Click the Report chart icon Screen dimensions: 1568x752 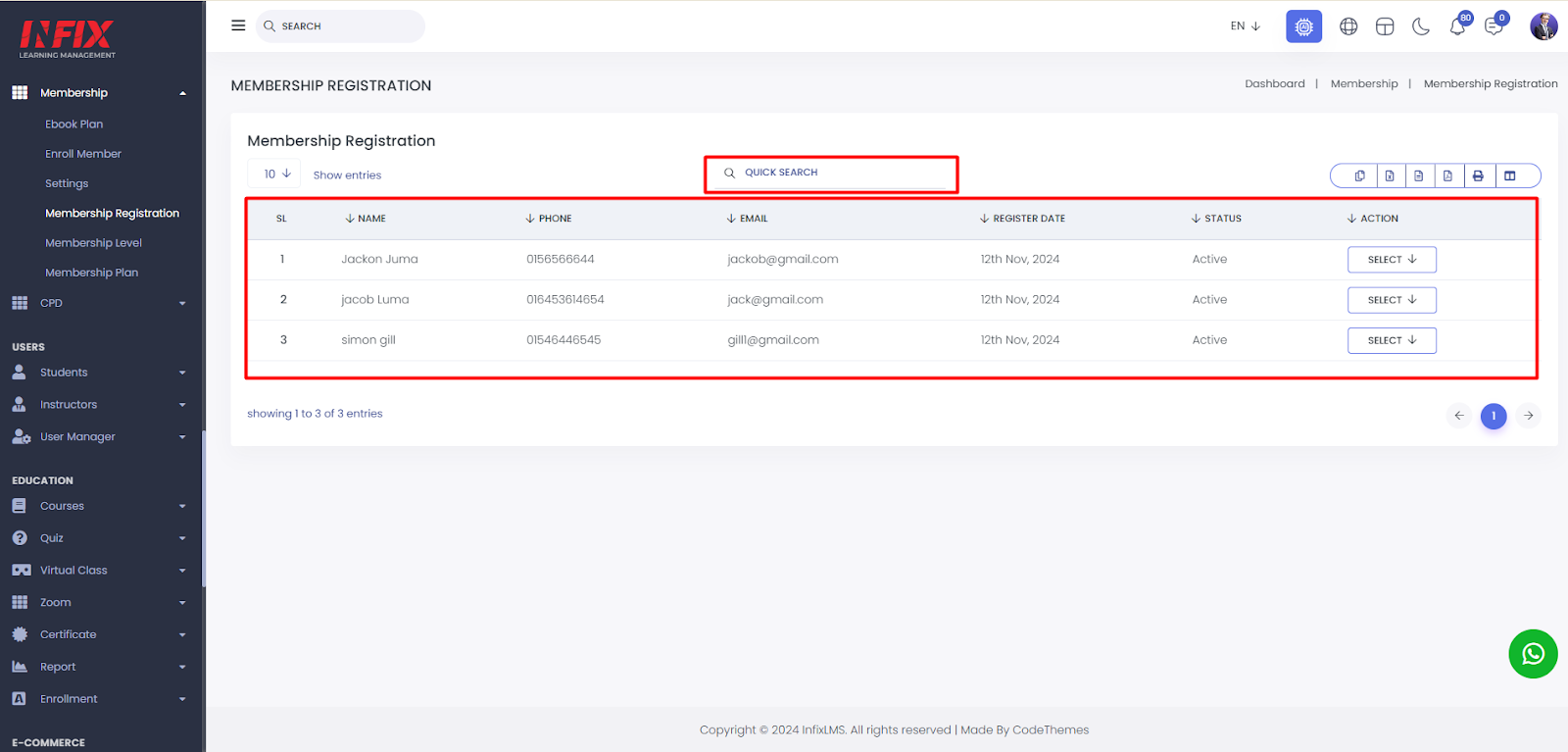click(19, 667)
